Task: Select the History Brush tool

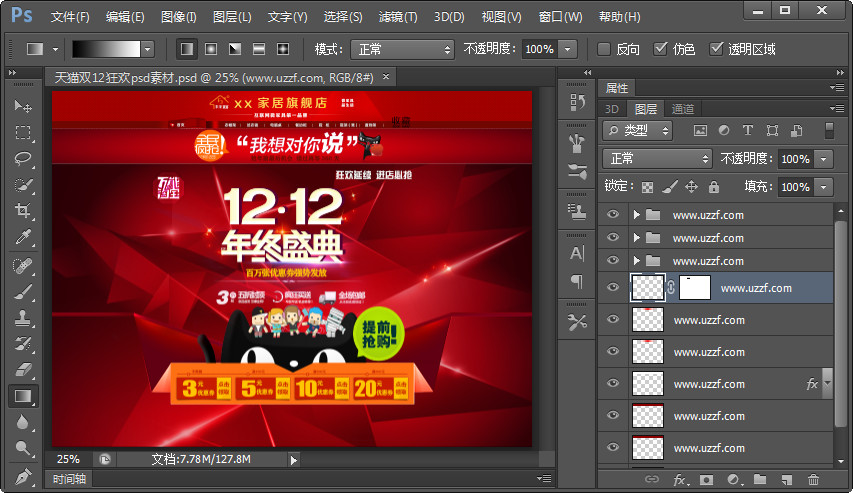Action: click(23, 344)
